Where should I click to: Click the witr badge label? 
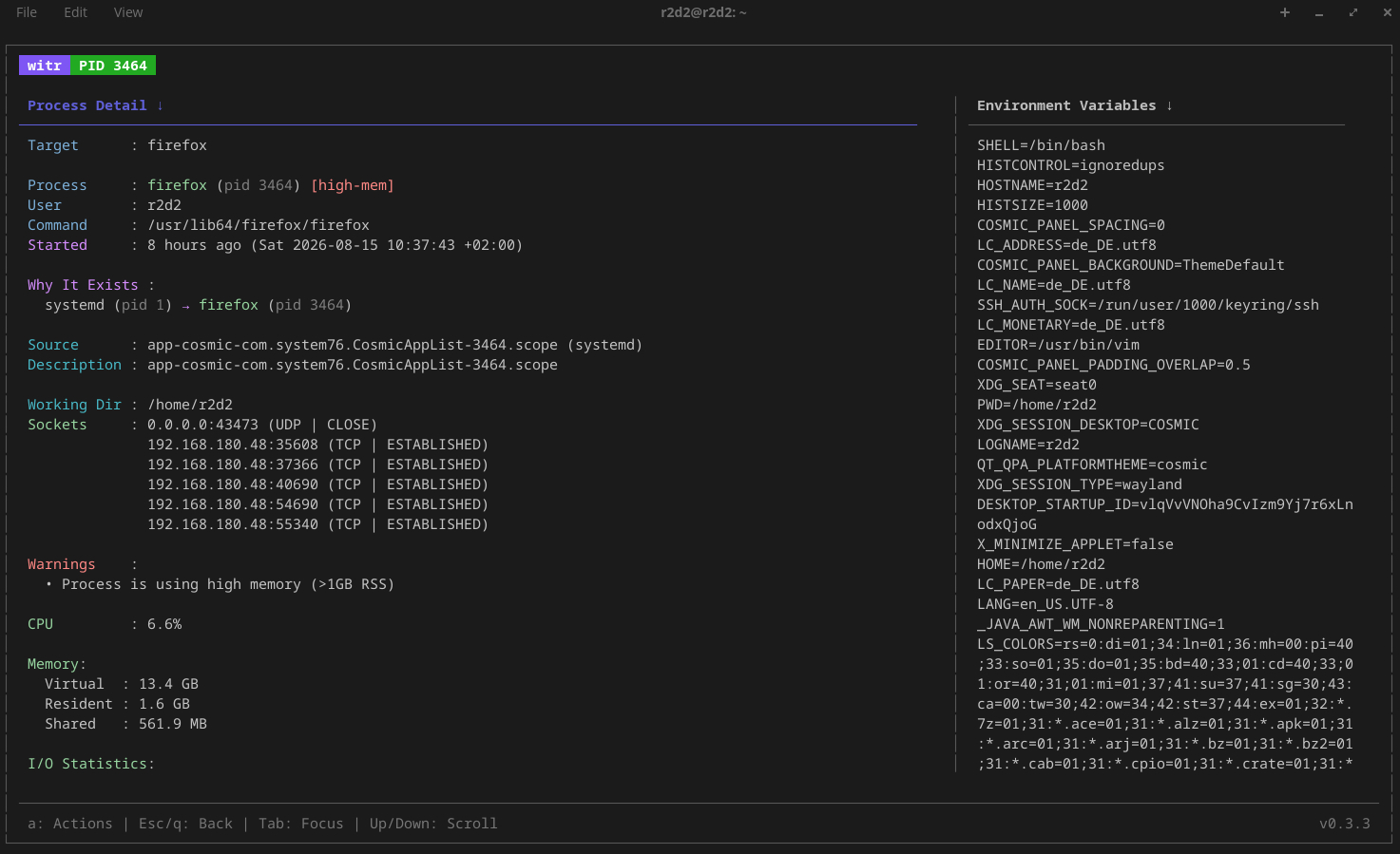pos(45,66)
